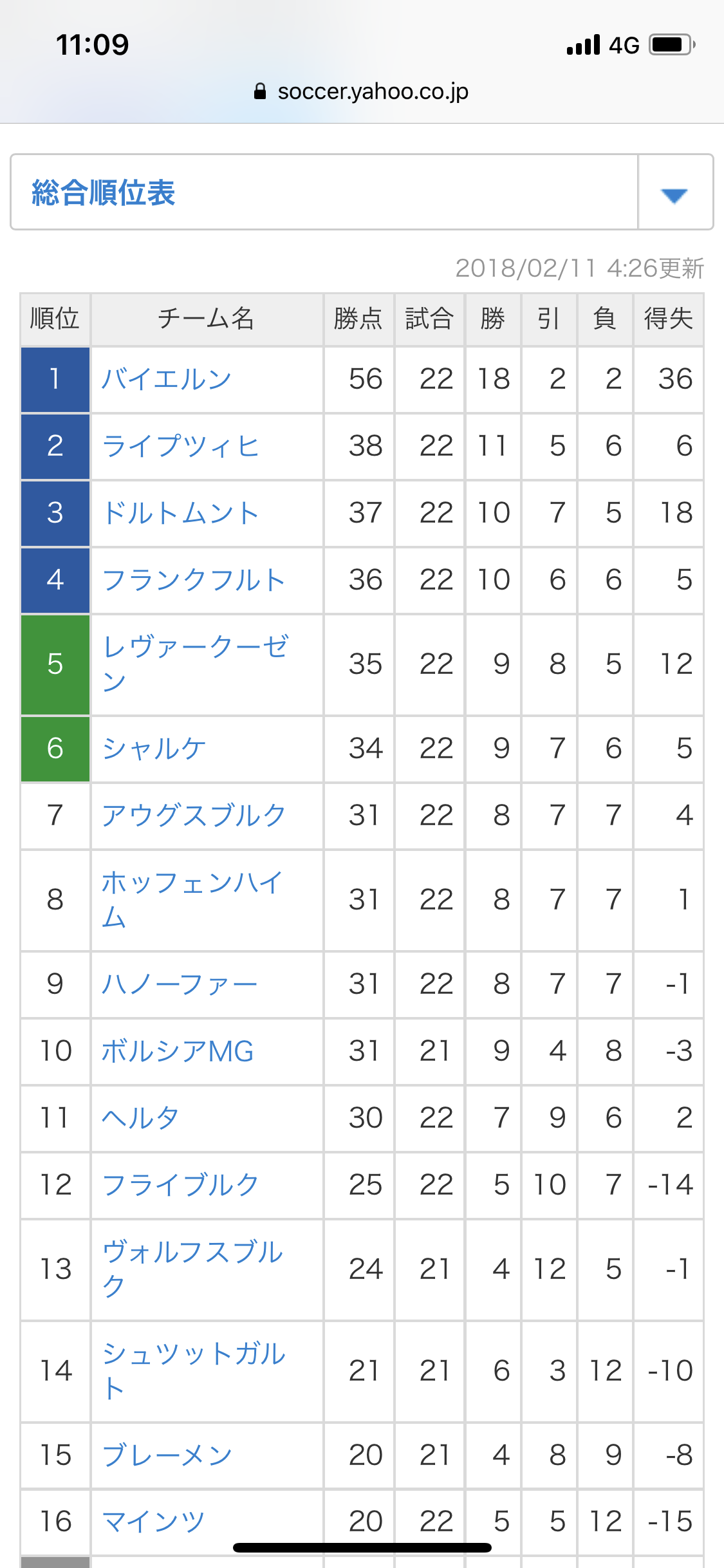
Task: Tap the lock icon beside soccer.yahoo.co.jp
Action: coord(260,91)
